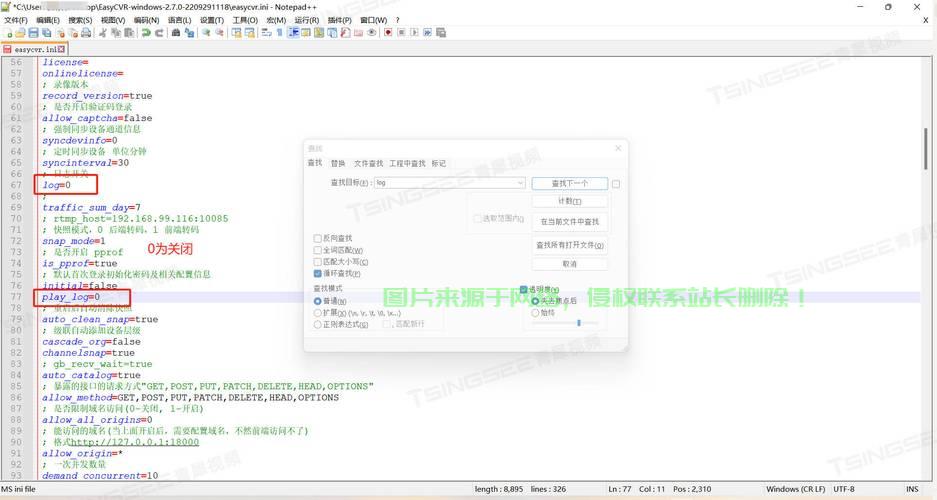937x500 pixels.
Task: Cut selection with the scissors icon
Action: point(103,33)
